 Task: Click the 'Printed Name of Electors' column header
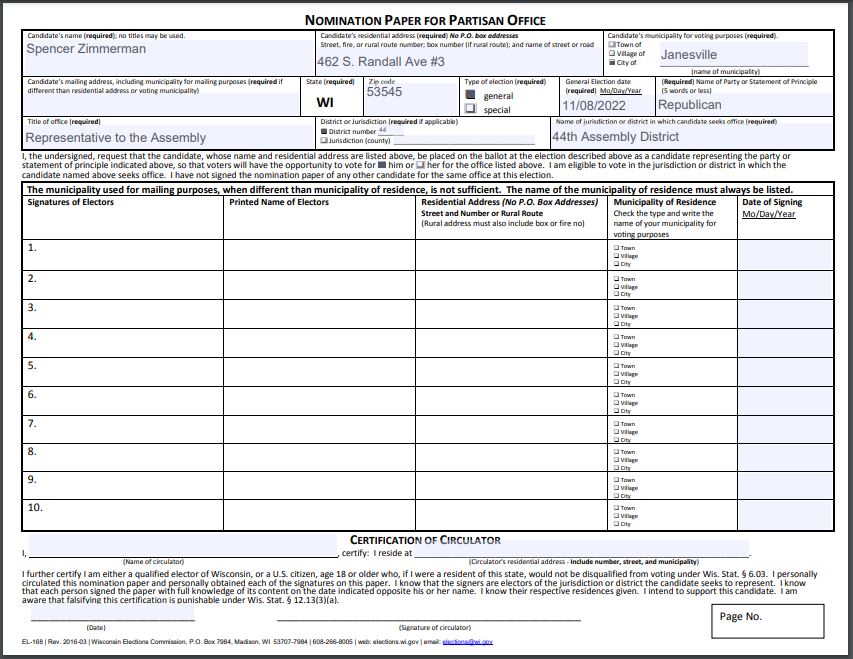(x=279, y=202)
